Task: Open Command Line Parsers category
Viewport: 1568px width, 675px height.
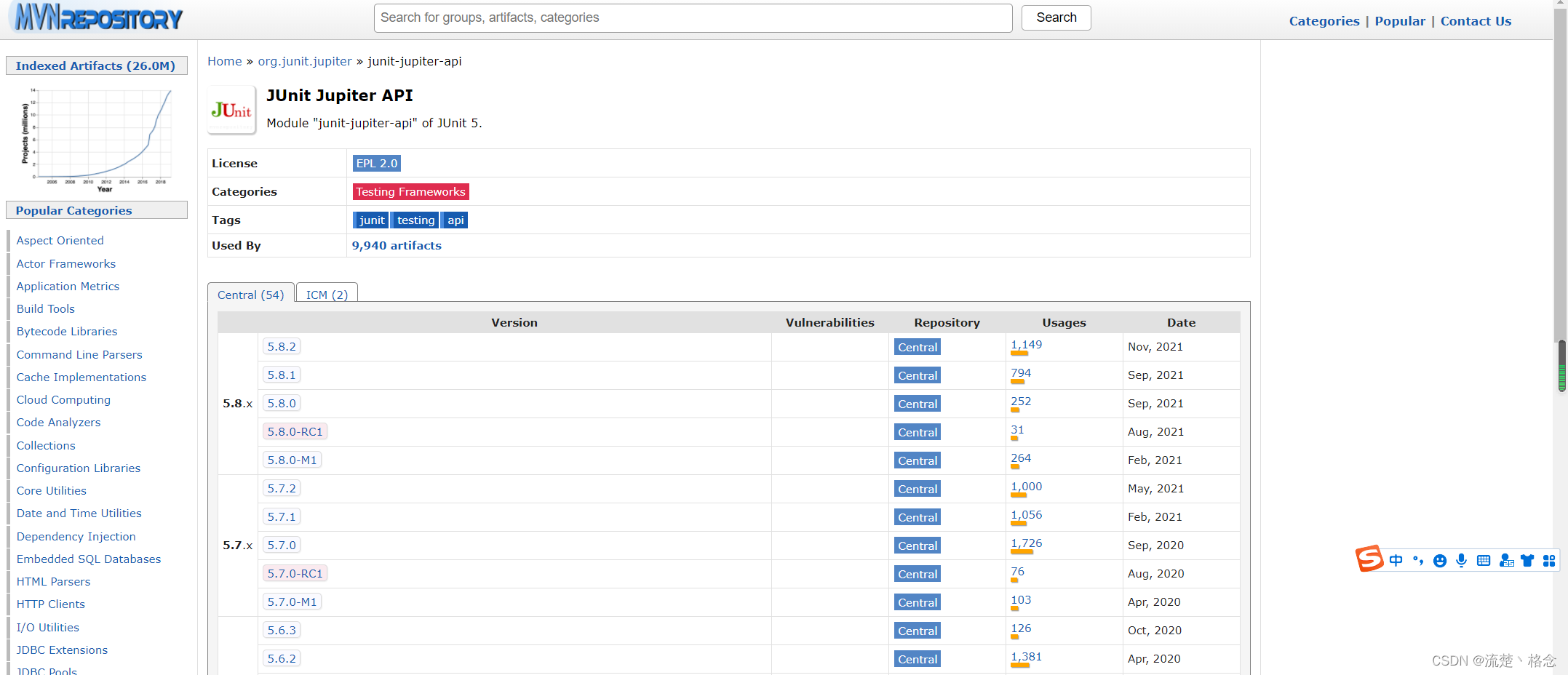Action: pos(79,354)
